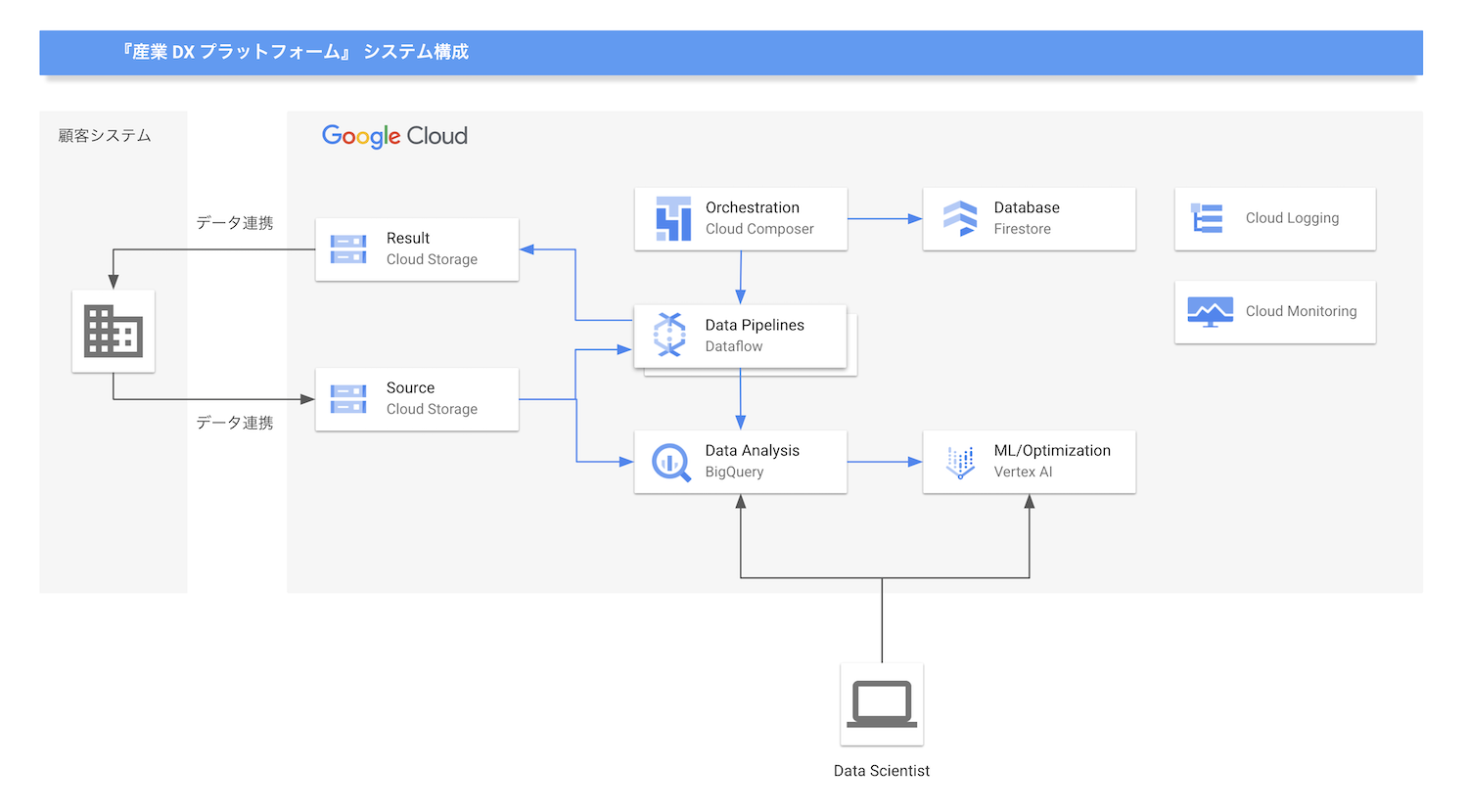Click the Data Scientist caption
This screenshot has height=812, width=1468.
tap(882, 771)
